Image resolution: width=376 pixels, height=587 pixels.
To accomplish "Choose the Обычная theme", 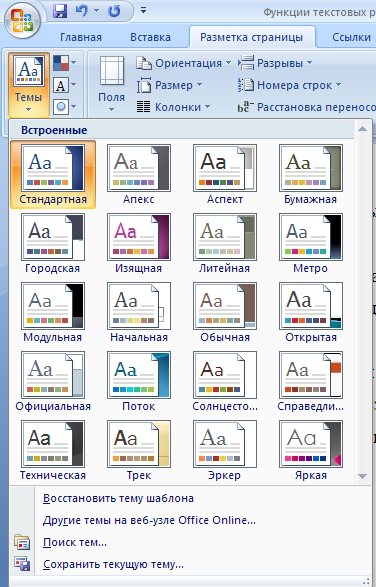I will point(225,312).
